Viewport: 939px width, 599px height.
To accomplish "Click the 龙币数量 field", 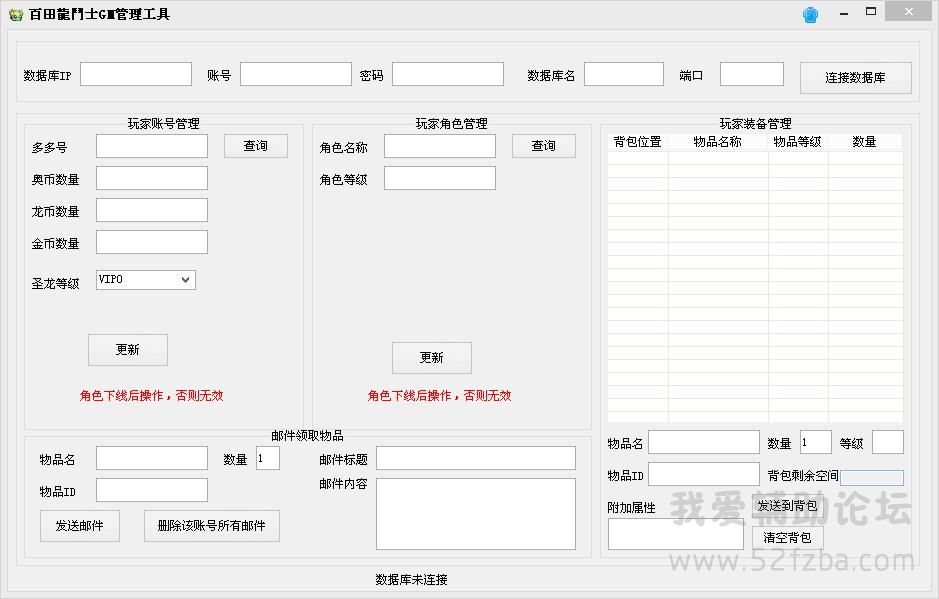I will click(x=152, y=210).
